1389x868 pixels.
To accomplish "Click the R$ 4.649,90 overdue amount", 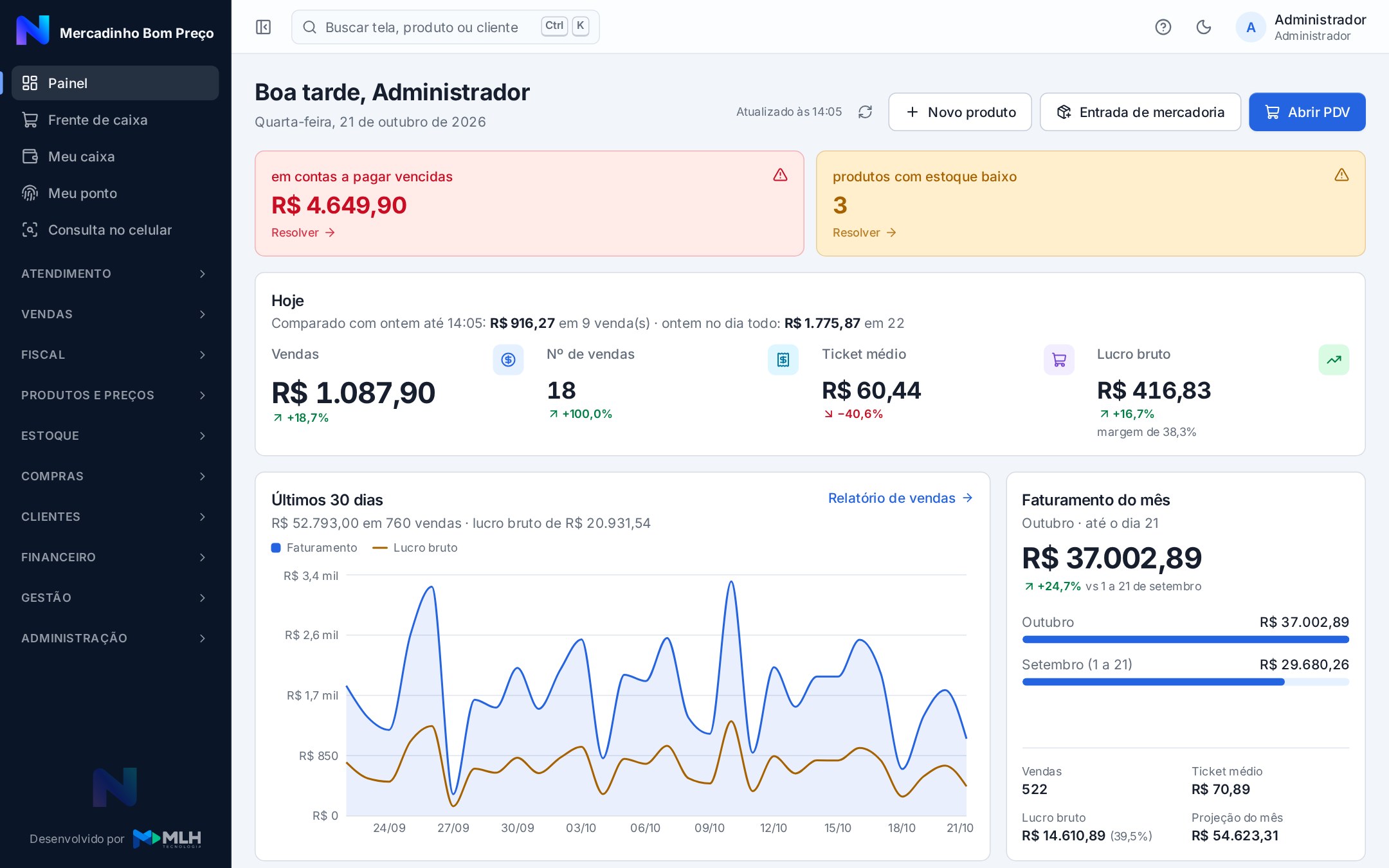I will click(339, 206).
